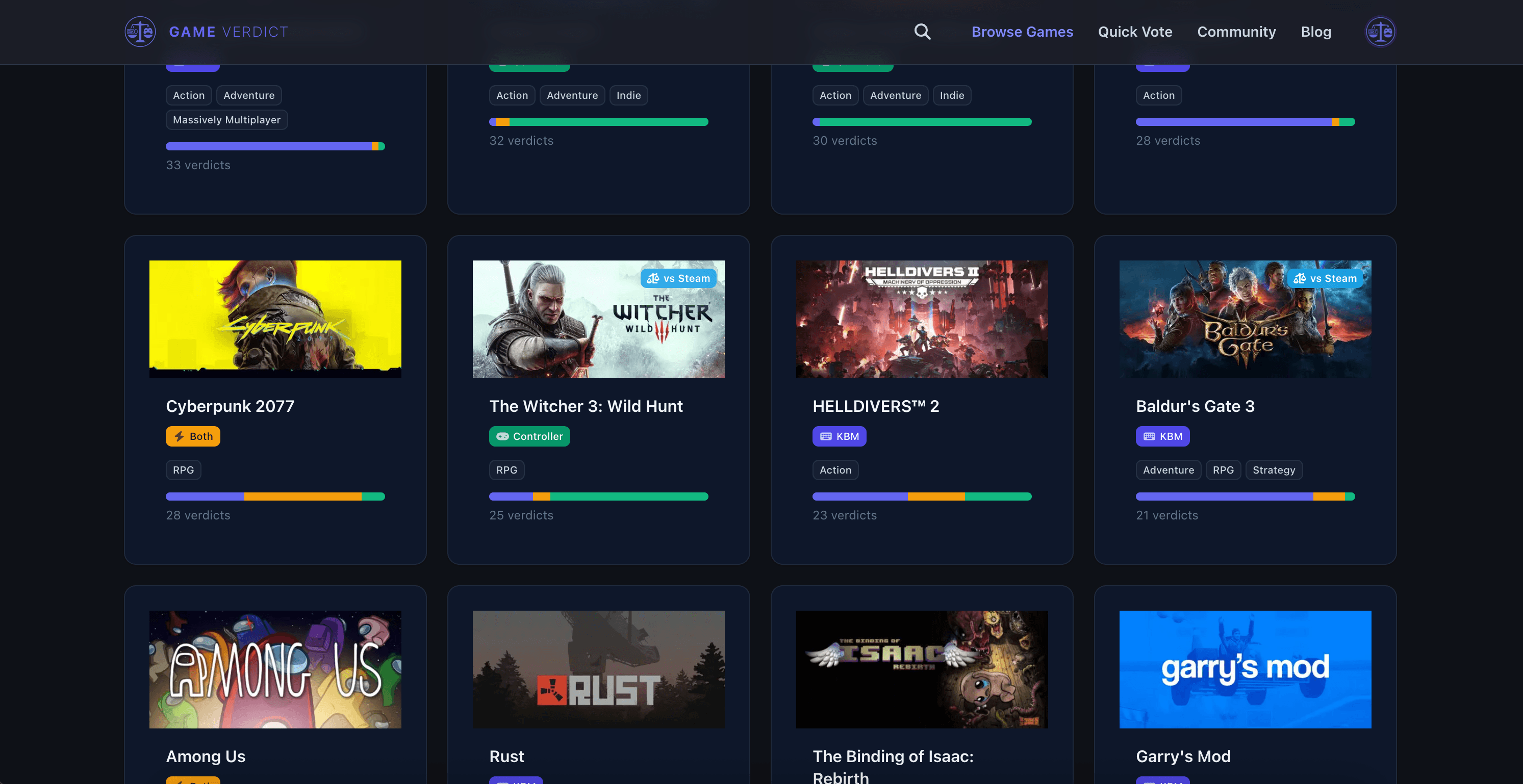Click the Controller badge on The Witcher 3
The width and height of the screenshot is (1523, 784).
tap(529, 436)
